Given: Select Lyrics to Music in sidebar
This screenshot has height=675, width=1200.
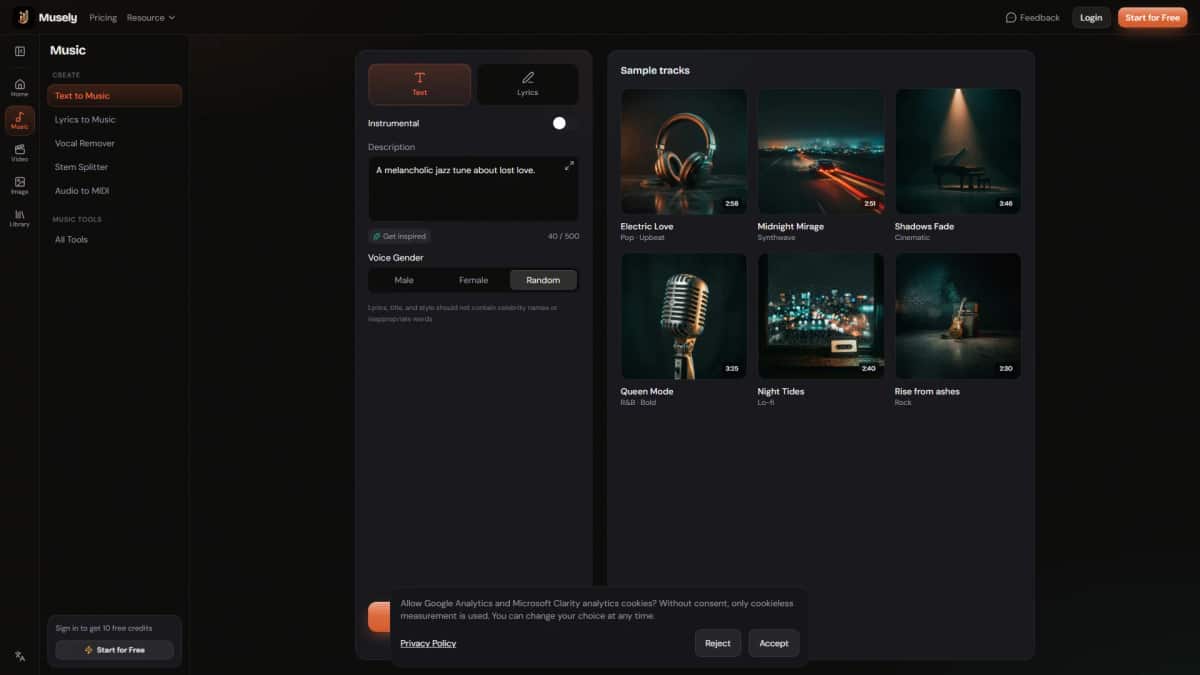Looking at the screenshot, I should pos(114,119).
